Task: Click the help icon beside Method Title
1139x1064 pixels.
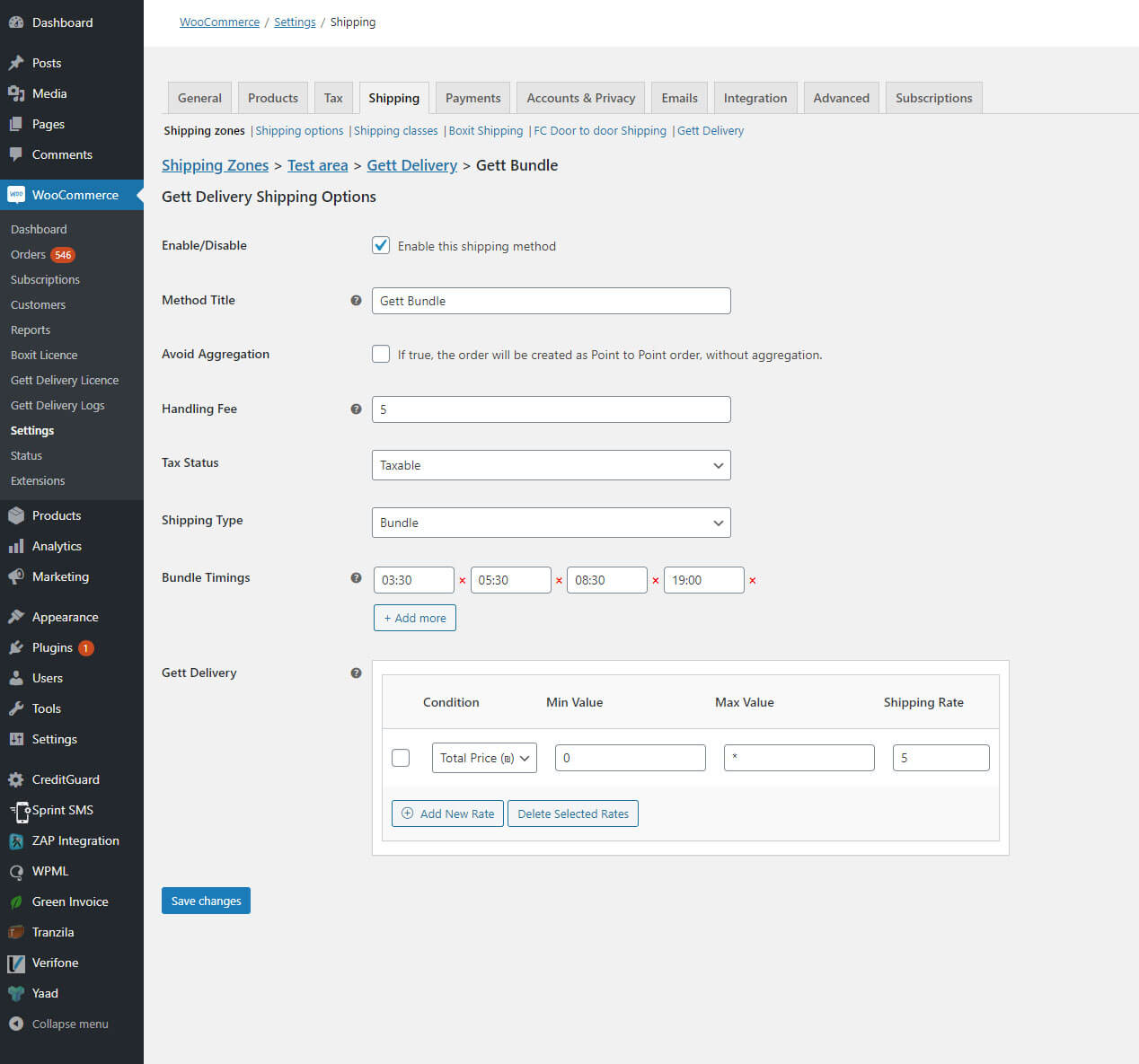Action: [356, 301]
